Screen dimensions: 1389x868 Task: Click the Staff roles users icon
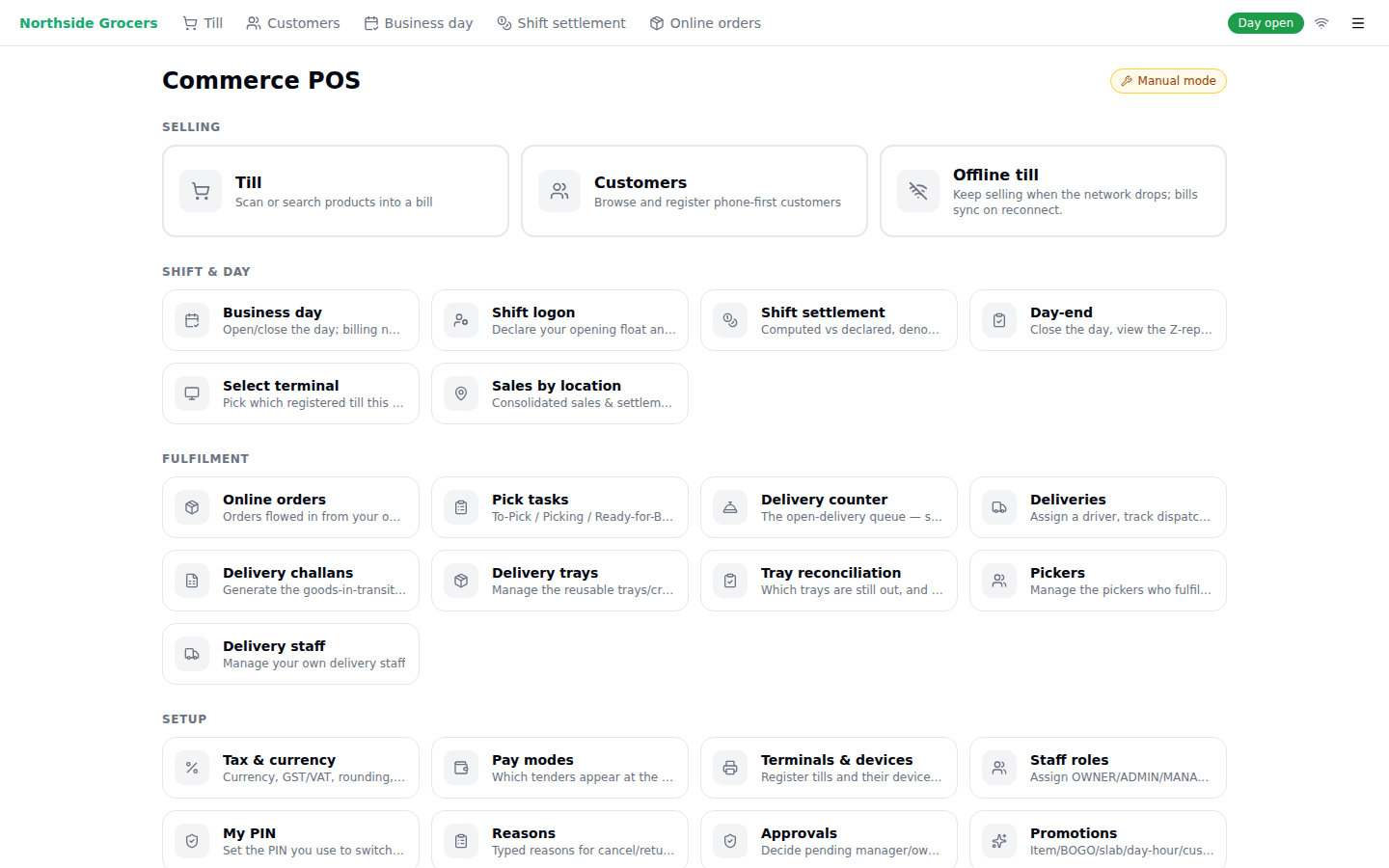(x=999, y=768)
